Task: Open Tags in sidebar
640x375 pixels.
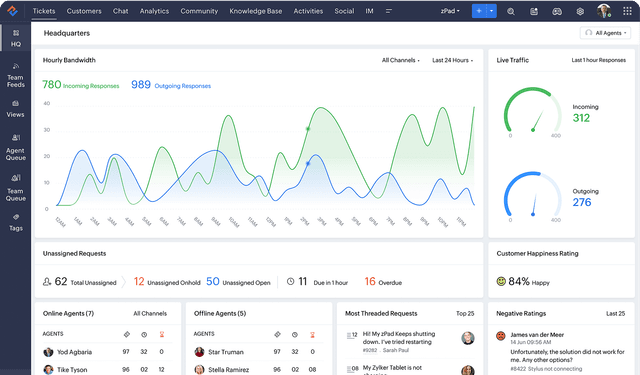Action: point(16,223)
